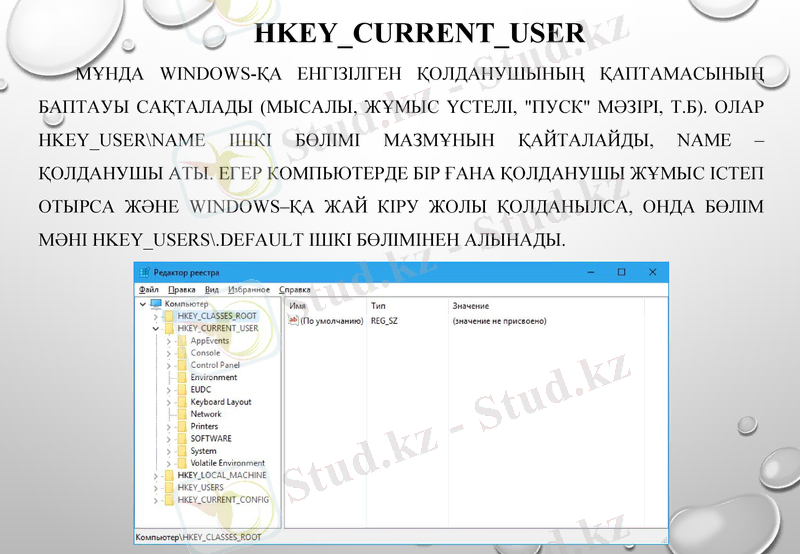Click the HKEY_CURRENT_USER folder icon

click(x=169, y=329)
